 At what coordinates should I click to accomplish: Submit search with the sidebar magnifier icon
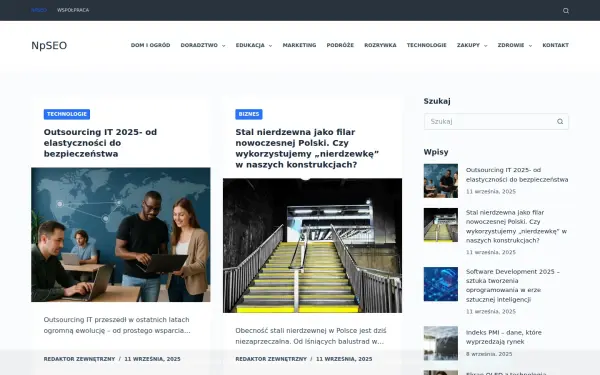click(560, 122)
